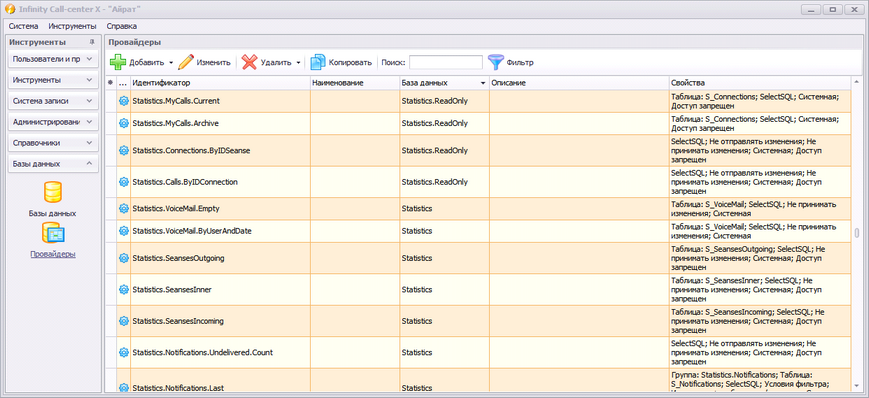Click gear icon of Statistics.SeansesIncoming row

pos(124,321)
